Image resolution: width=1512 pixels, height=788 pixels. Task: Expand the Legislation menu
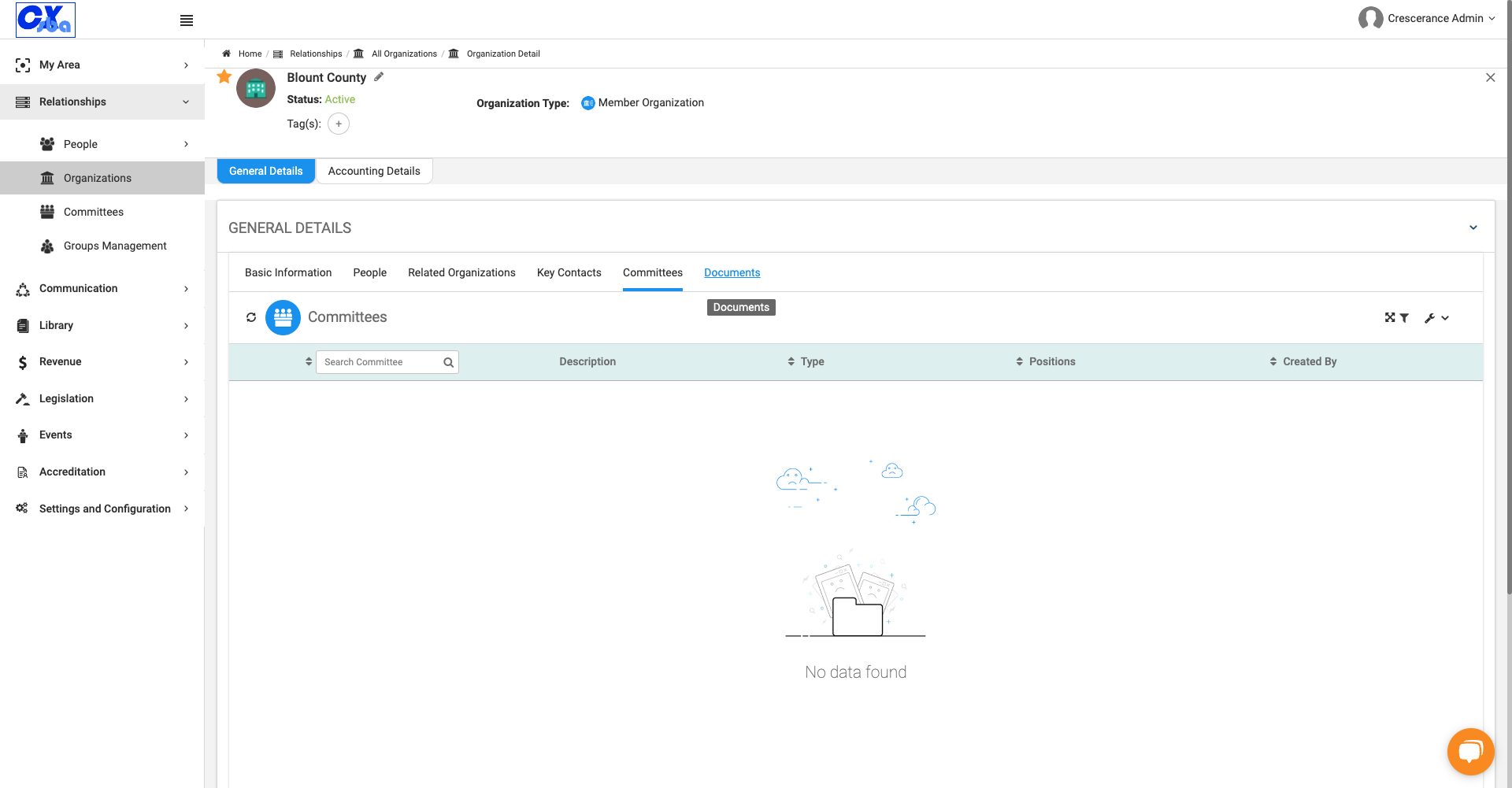[x=102, y=398]
